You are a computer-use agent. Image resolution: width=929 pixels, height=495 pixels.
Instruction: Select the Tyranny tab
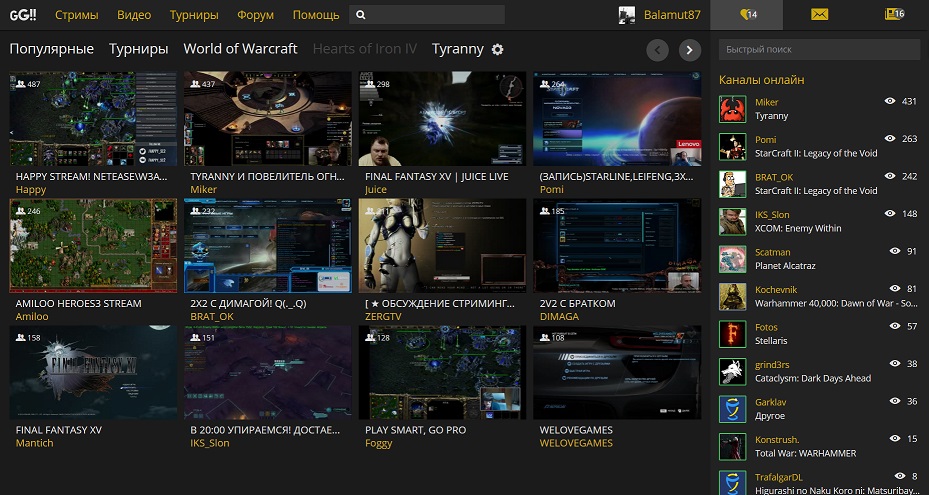tap(458, 49)
